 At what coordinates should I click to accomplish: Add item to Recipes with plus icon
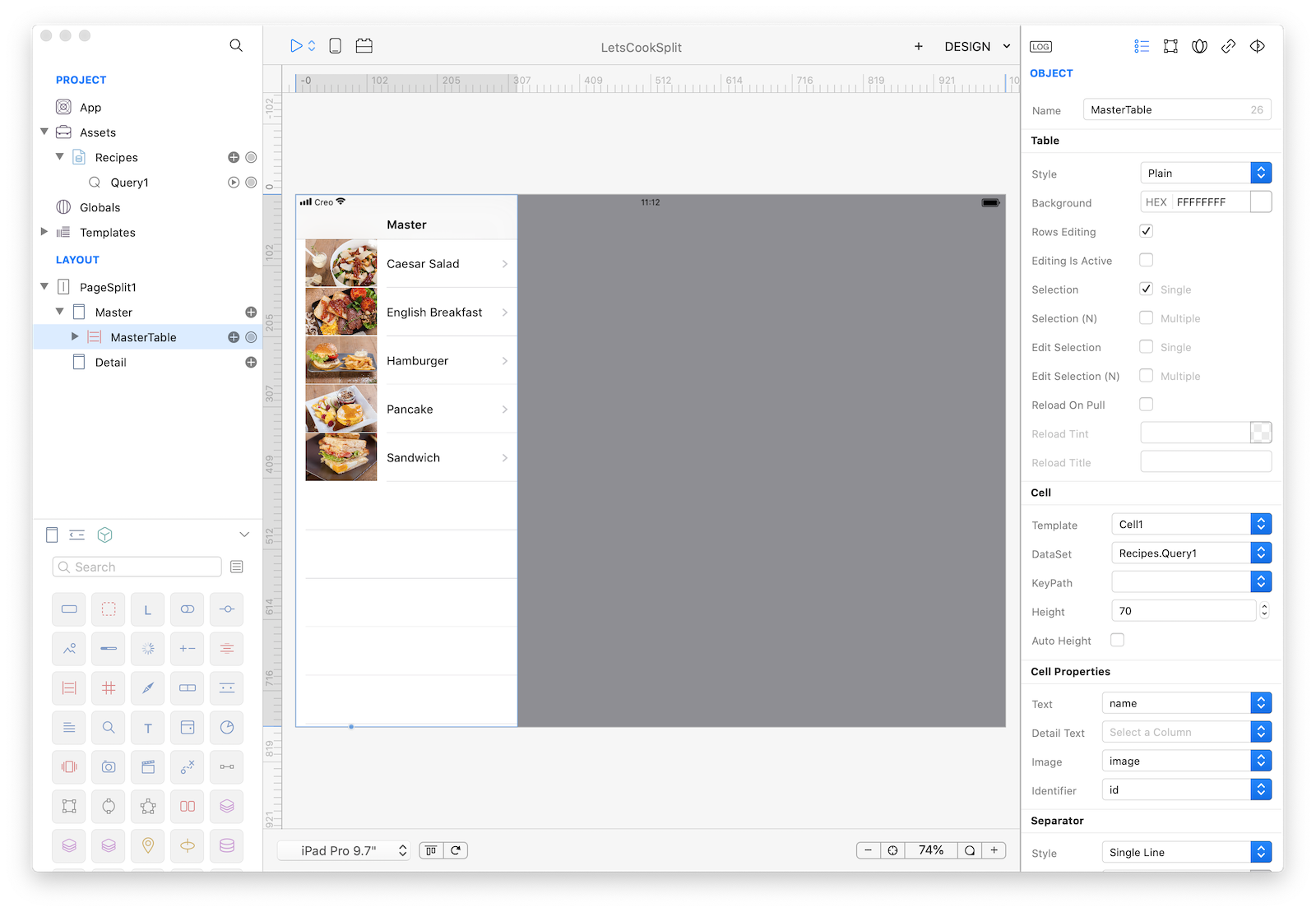234,157
